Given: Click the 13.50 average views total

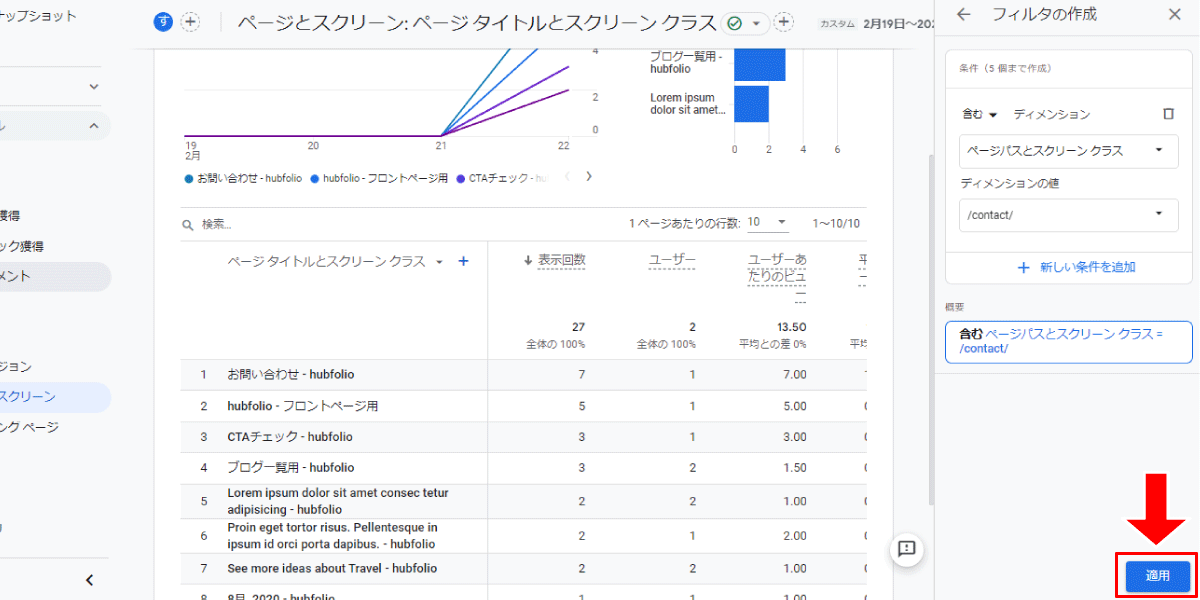Looking at the screenshot, I should pos(791,327).
